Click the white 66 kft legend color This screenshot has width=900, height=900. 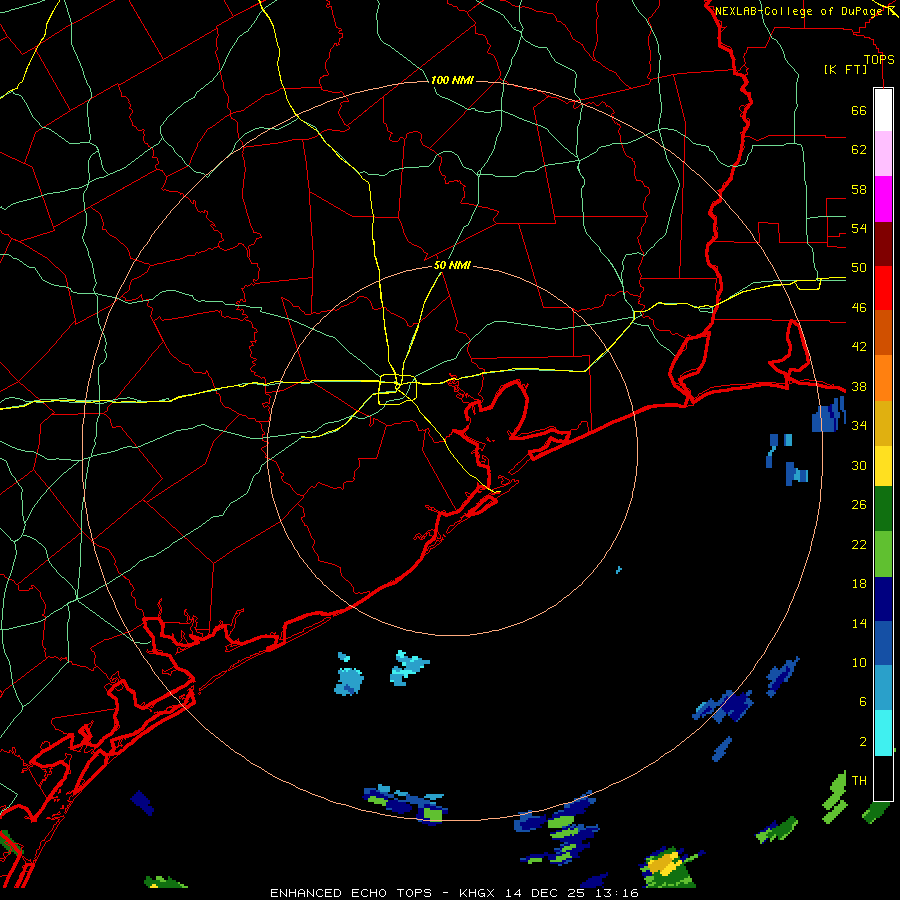click(x=883, y=110)
